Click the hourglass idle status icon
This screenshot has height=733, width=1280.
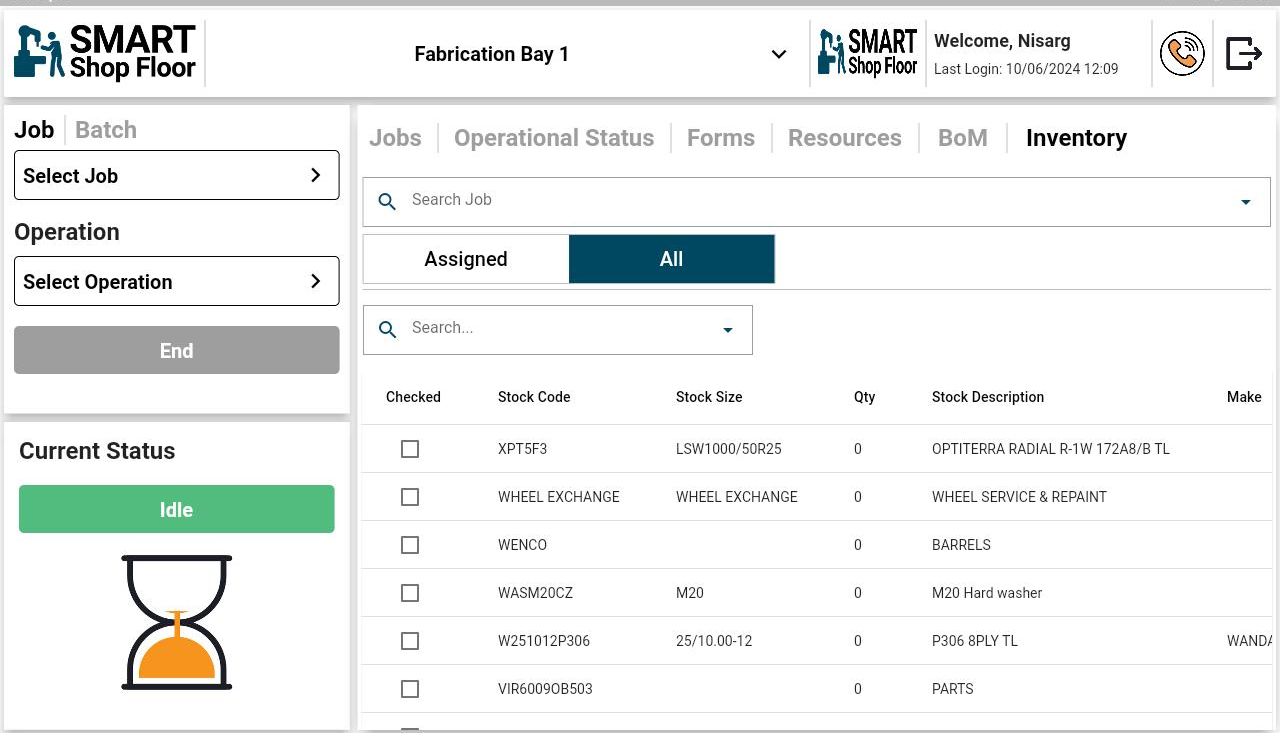click(x=177, y=622)
